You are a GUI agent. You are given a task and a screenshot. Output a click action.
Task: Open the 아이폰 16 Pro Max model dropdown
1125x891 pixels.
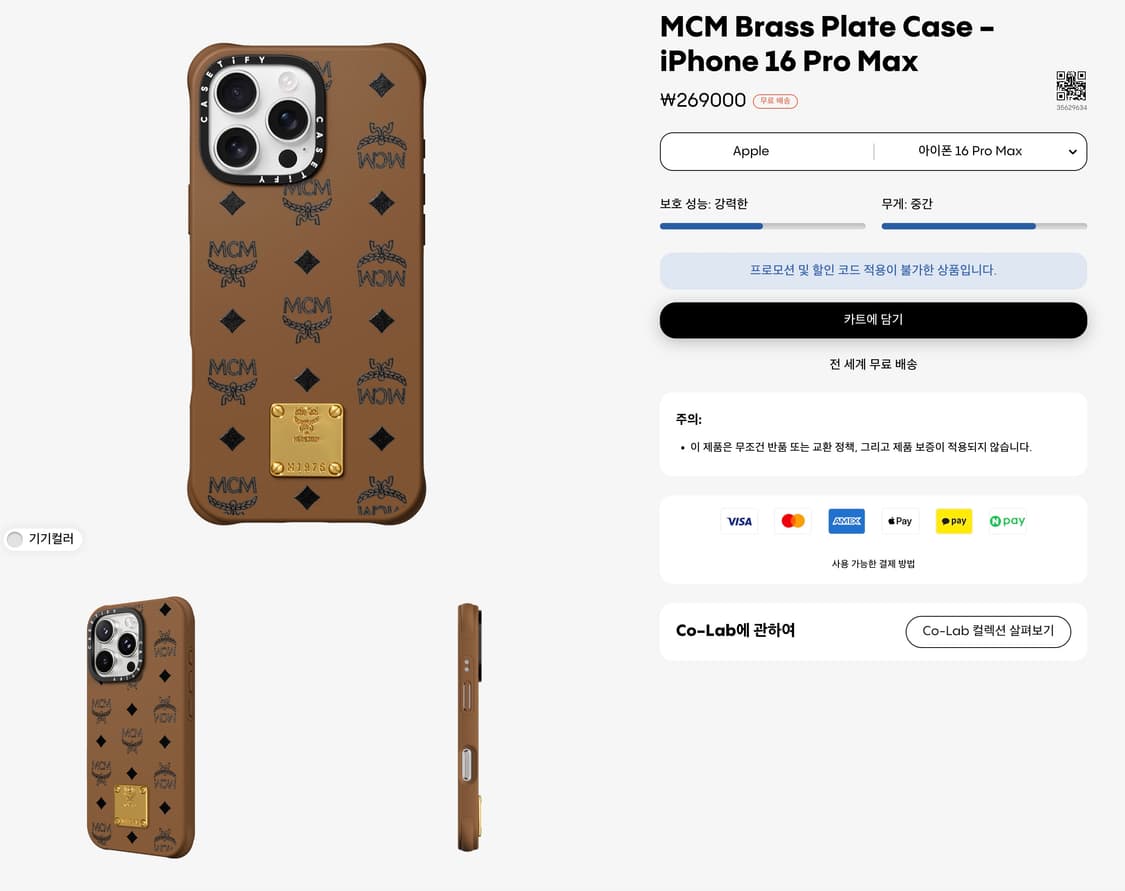pos(980,151)
